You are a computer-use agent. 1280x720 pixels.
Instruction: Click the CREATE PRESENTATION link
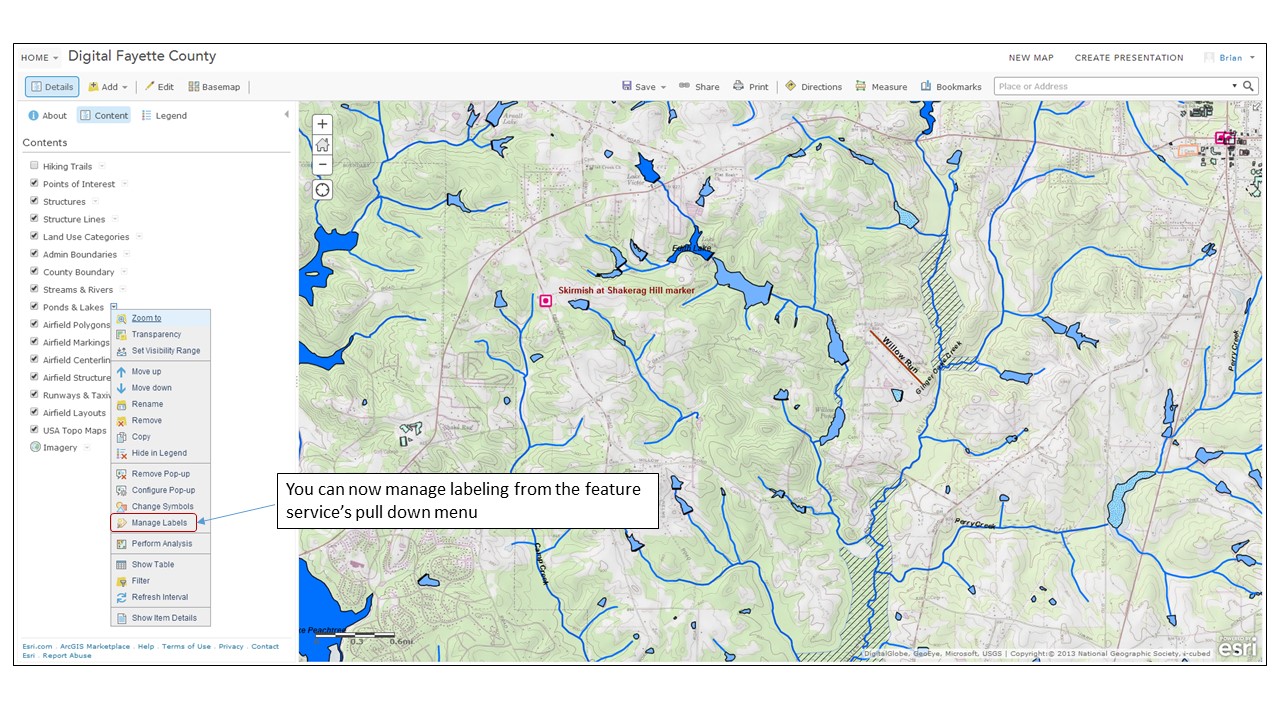coord(1128,58)
